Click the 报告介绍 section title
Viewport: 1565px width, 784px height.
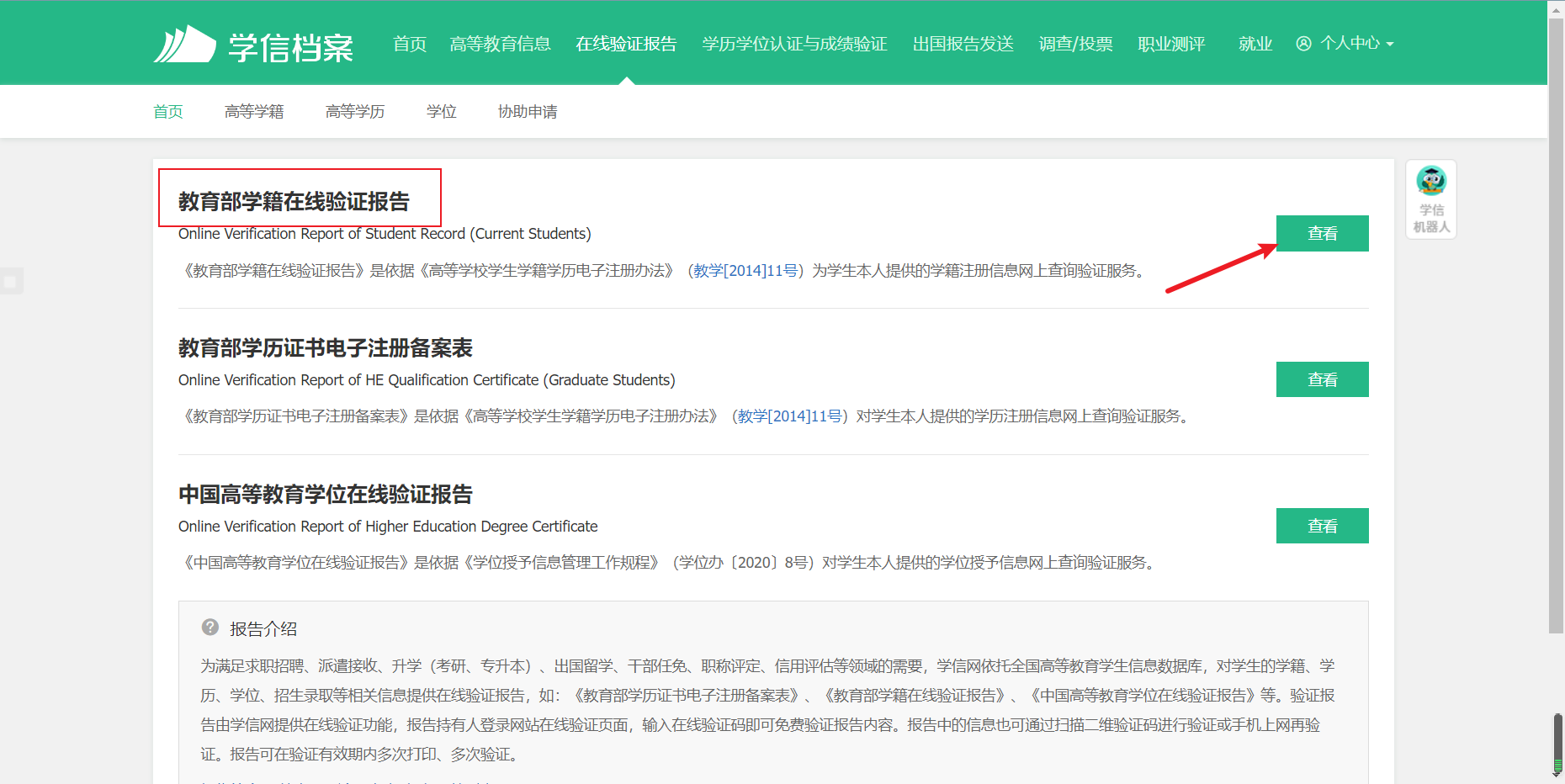pos(263,629)
